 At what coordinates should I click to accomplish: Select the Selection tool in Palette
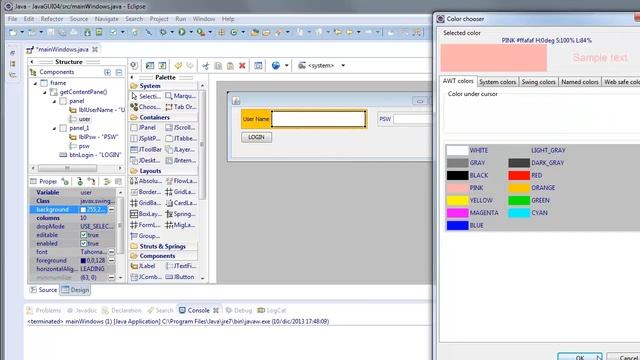point(146,96)
